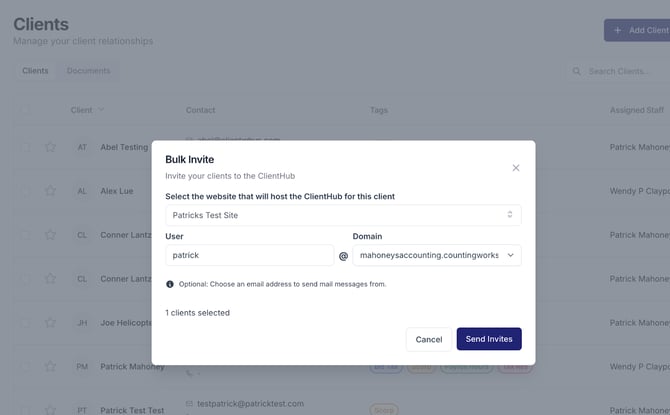
Task: Click the optional email info icon
Action: pos(170,284)
